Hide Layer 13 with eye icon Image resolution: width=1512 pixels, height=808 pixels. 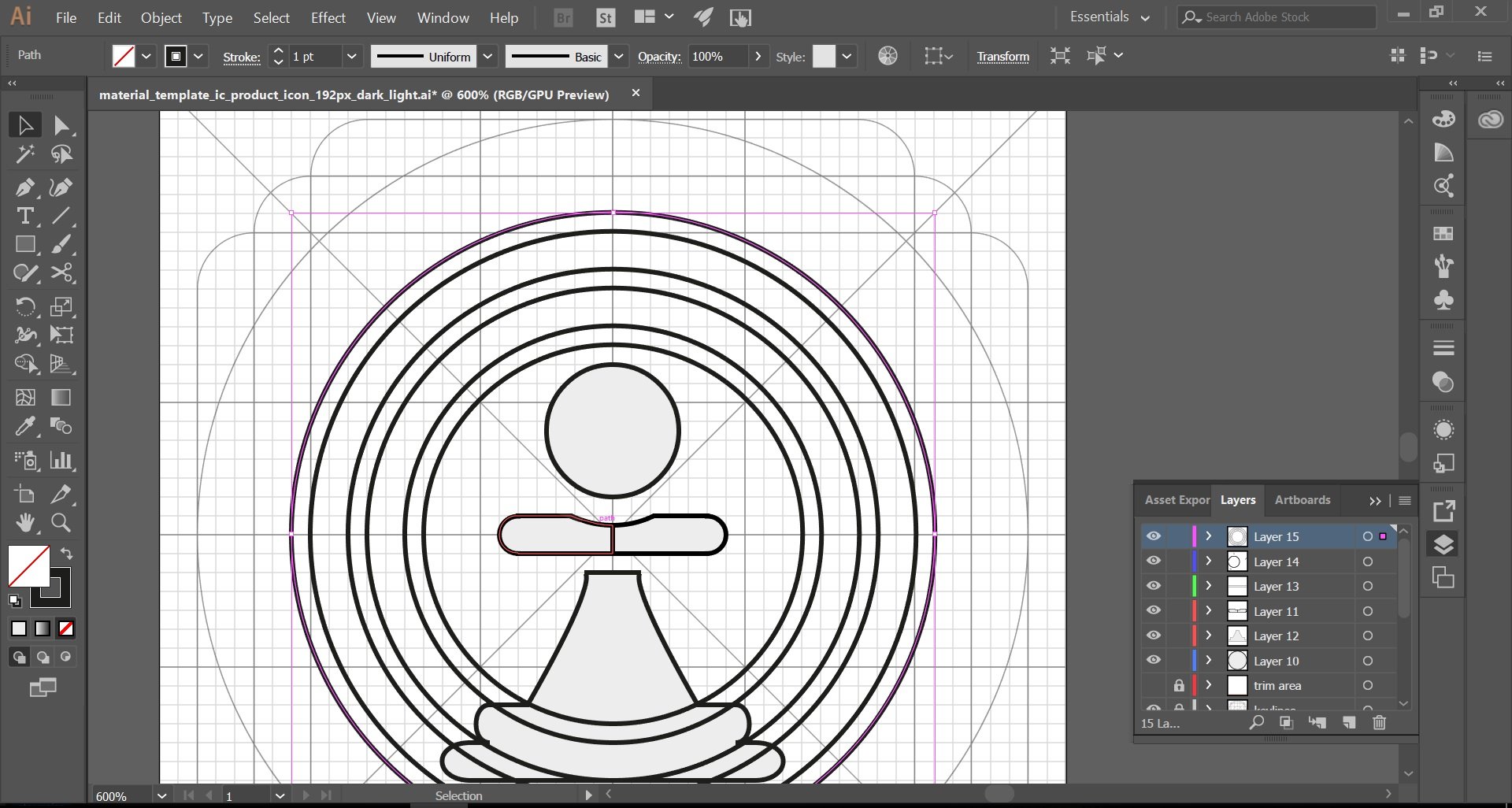click(x=1154, y=586)
